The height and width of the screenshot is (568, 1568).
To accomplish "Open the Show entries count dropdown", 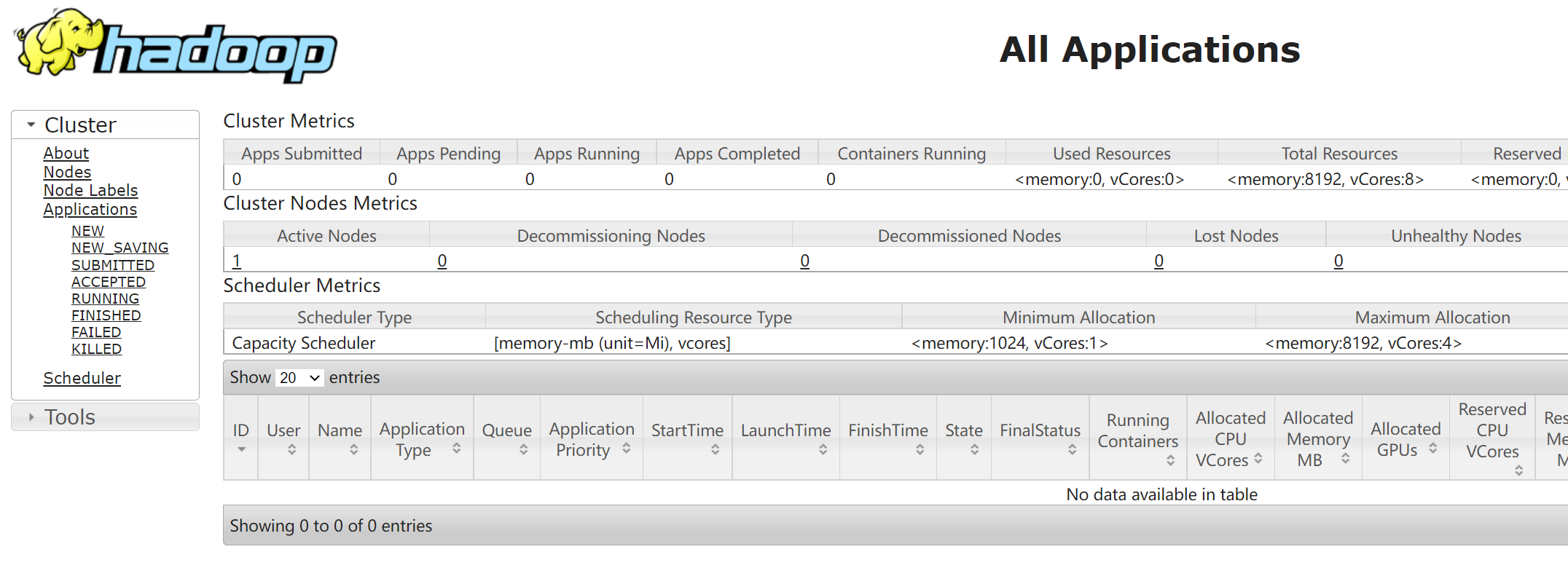I will point(299,378).
